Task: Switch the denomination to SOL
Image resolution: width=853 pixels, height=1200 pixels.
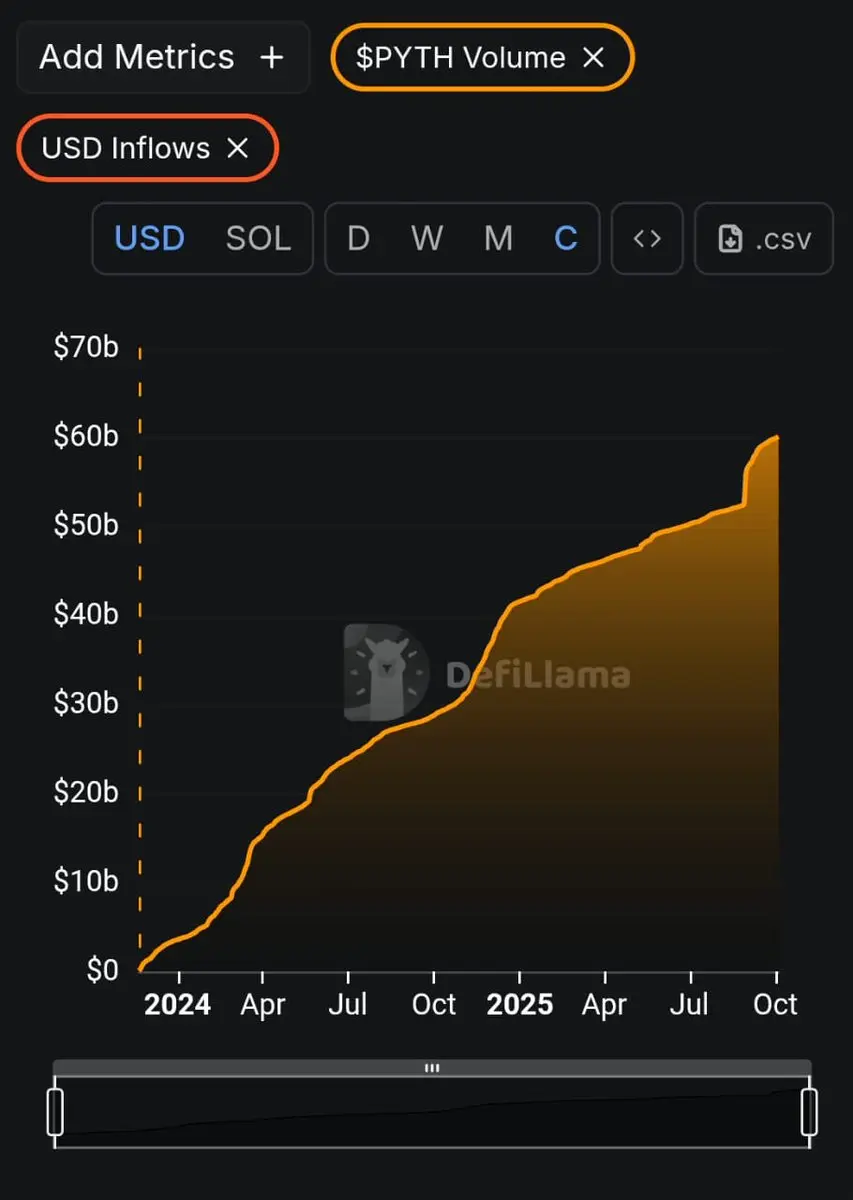Action: click(258, 239)
